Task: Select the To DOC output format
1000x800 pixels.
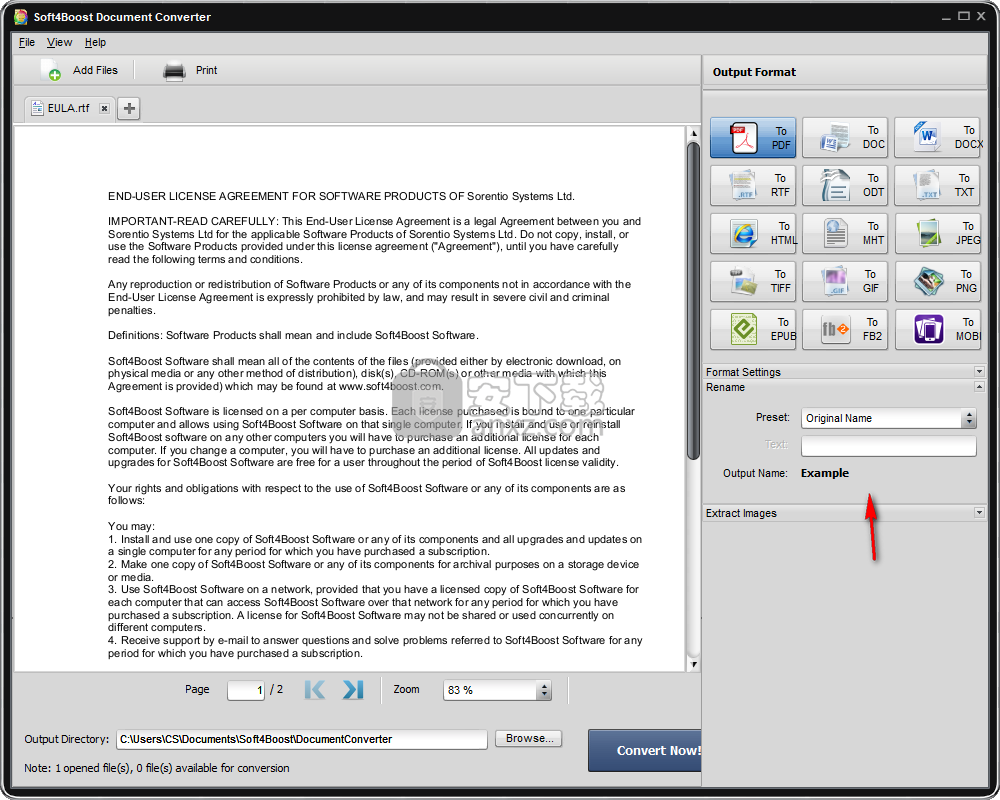Action: point(844,138)
